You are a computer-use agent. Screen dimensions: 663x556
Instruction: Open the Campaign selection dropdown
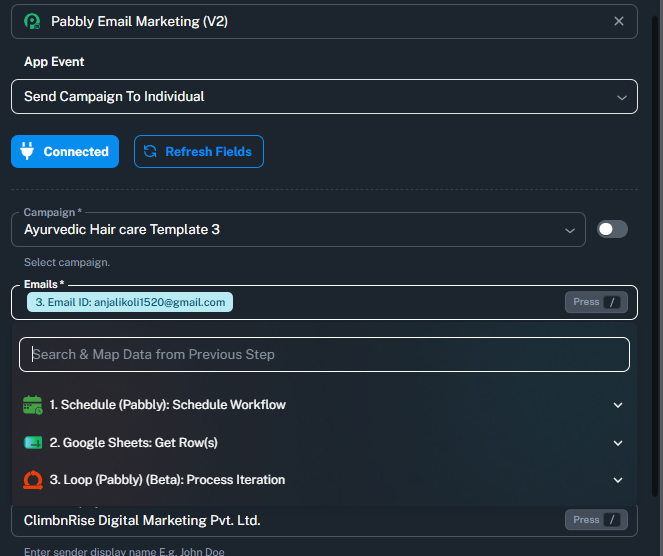click(298, 230)
